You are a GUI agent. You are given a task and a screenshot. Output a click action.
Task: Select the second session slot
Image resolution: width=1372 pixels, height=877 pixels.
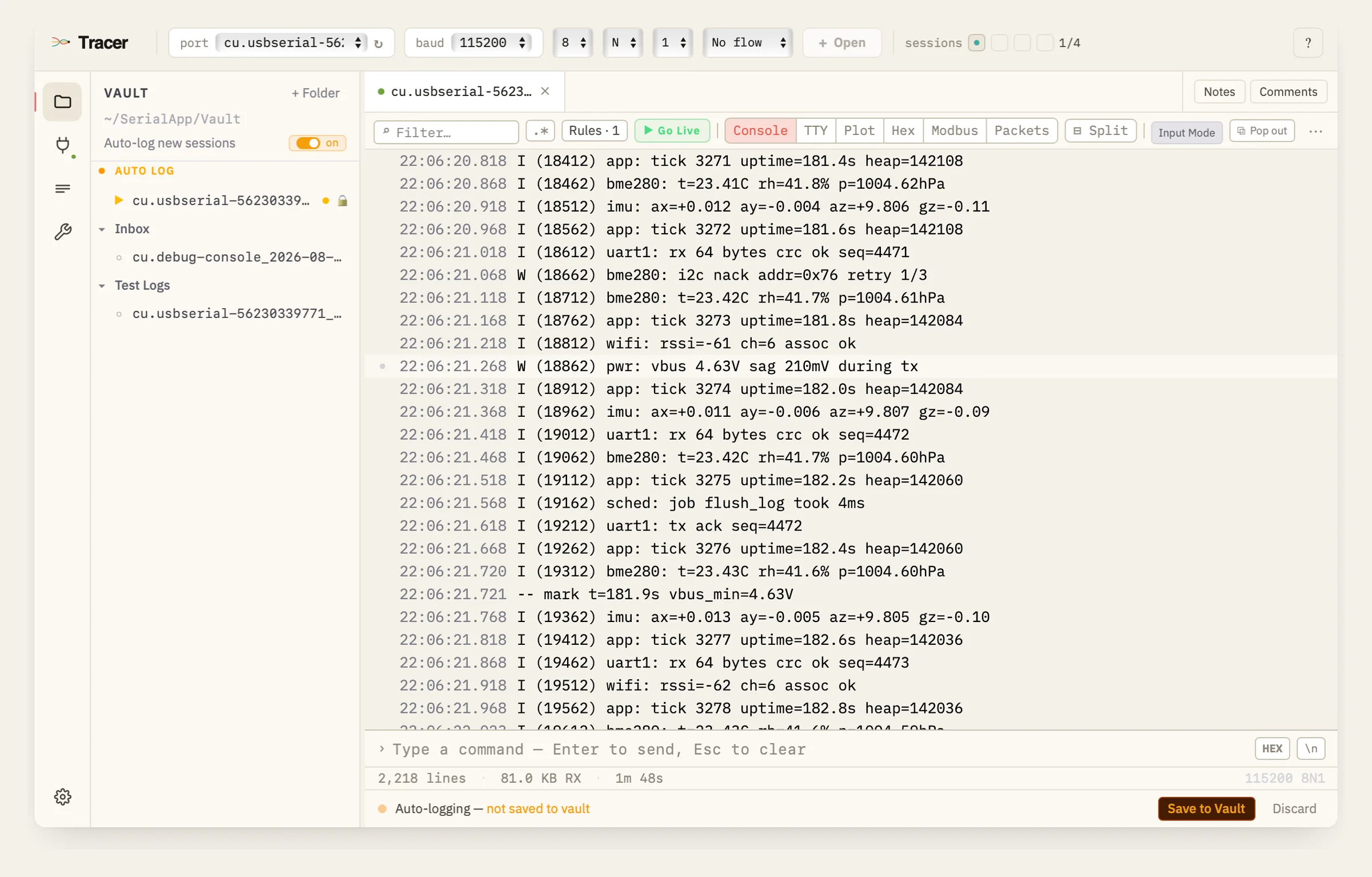(999, 43)
